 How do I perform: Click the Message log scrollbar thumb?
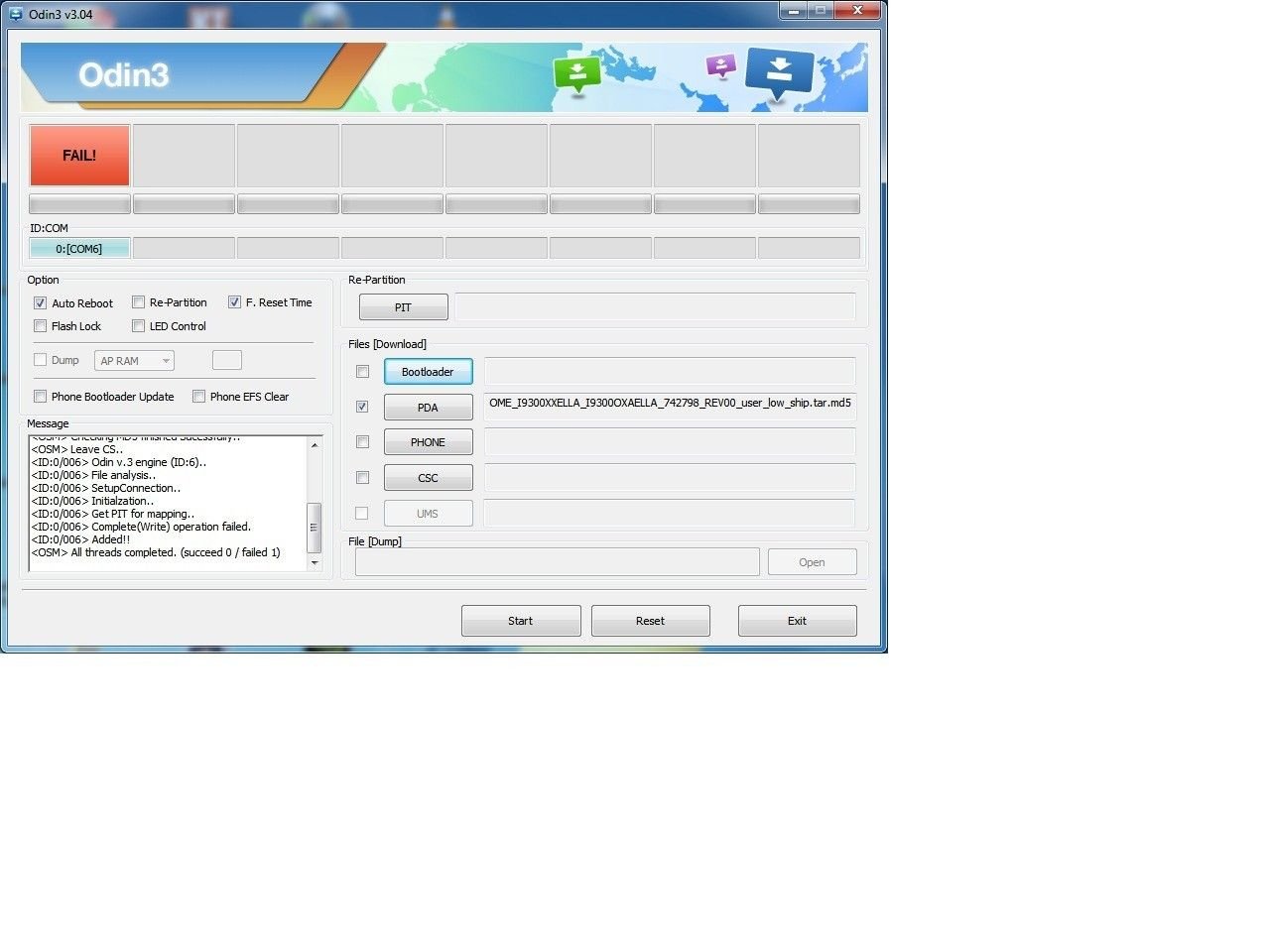pyautogui.click(x=315, y=528)
